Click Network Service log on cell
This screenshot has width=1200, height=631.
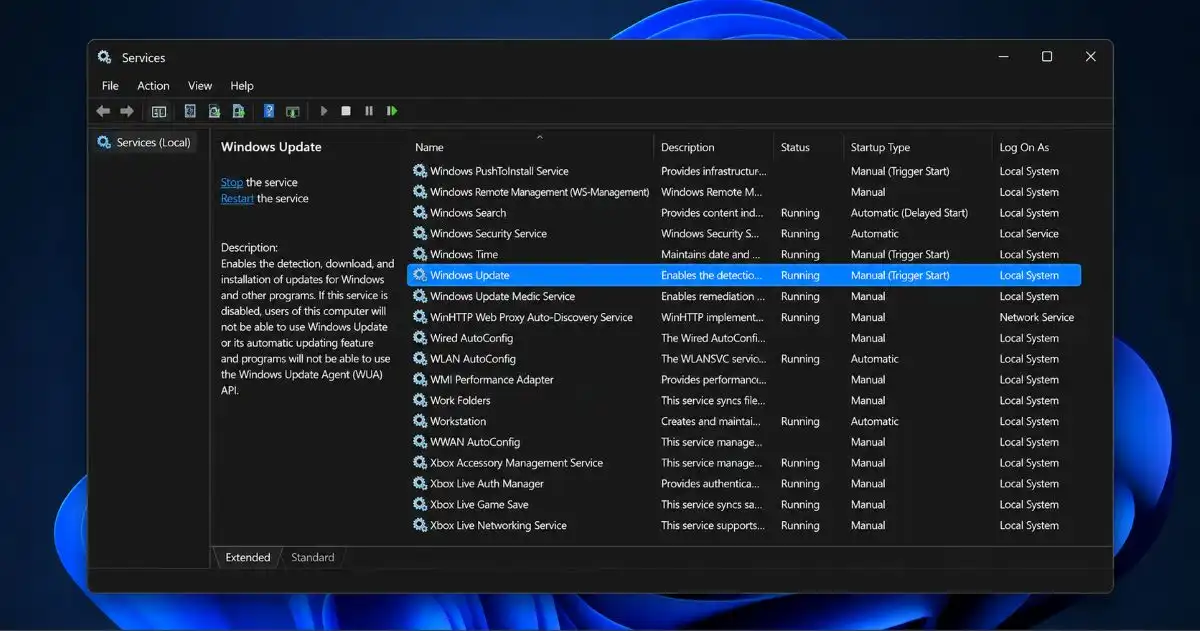[x=1036, y=317]
